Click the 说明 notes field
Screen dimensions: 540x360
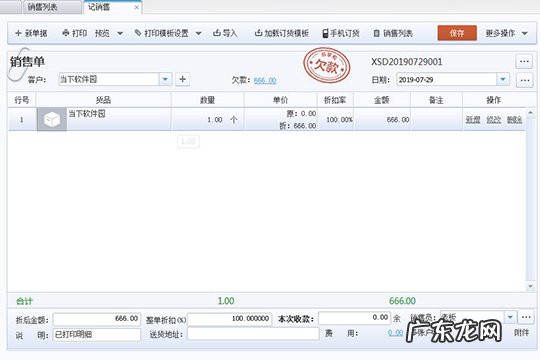pyautogui.click(x=97, y=334)
